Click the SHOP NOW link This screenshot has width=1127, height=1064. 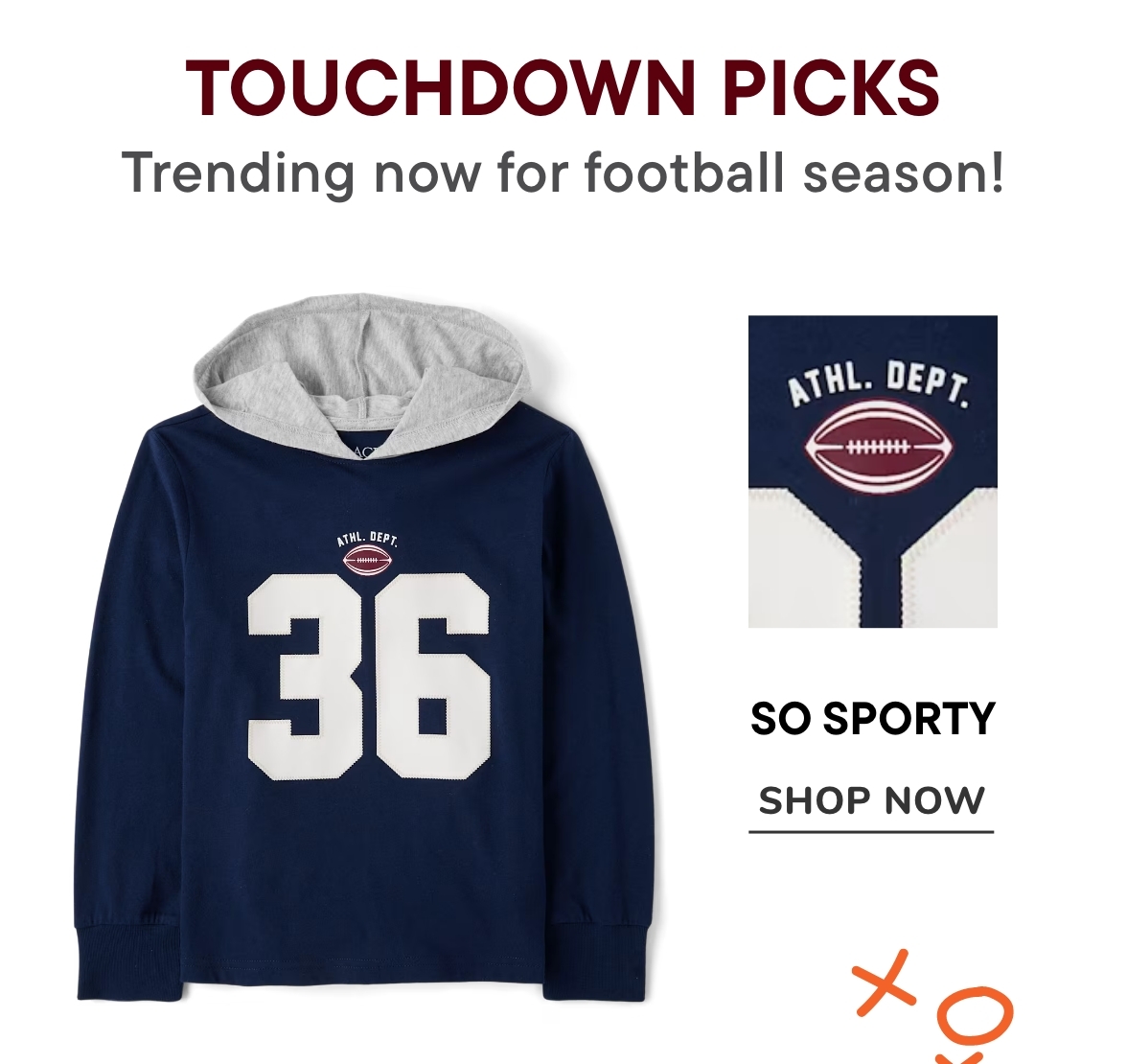point(871,801)
